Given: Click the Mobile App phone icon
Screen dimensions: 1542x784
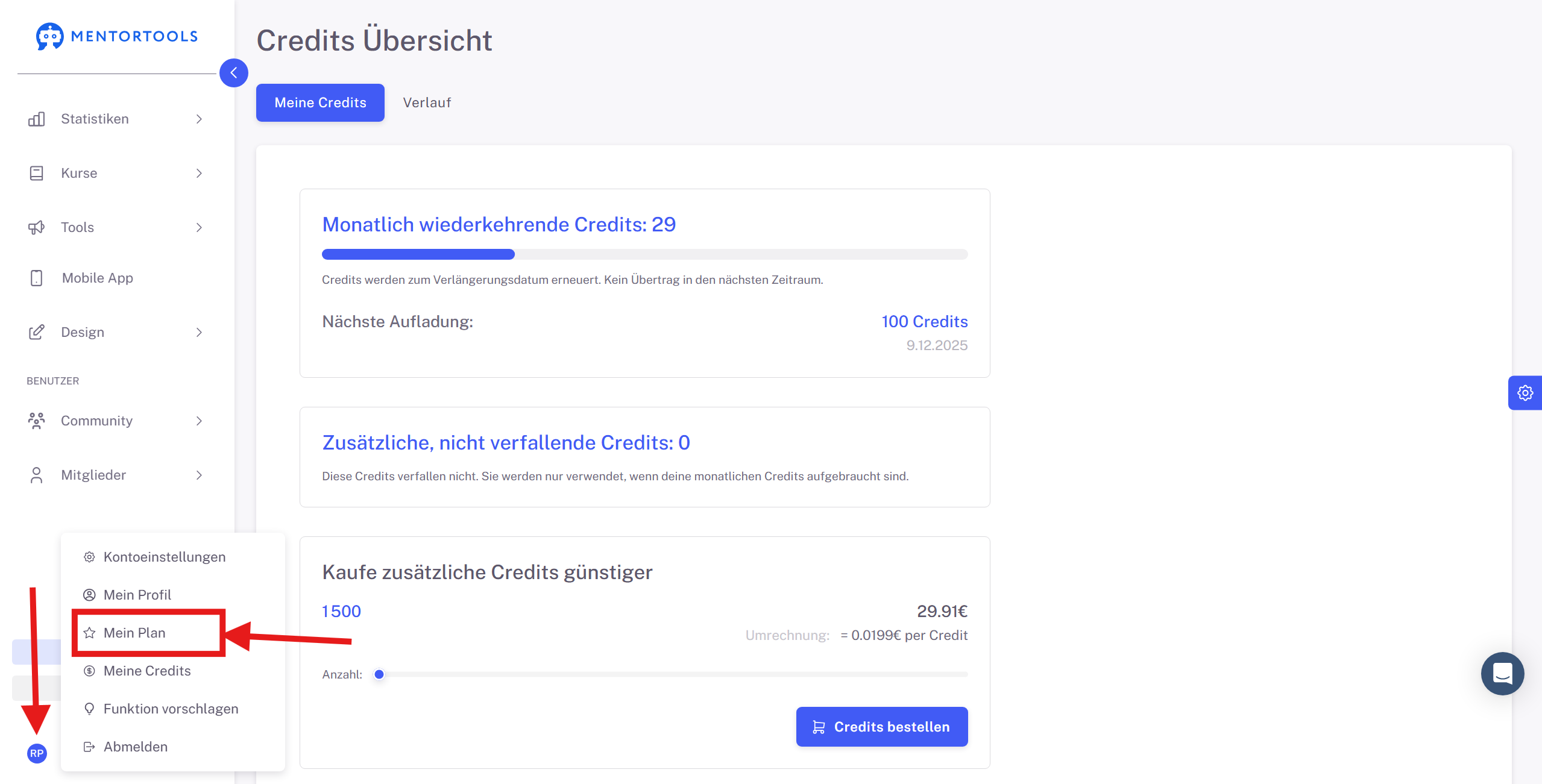Looking at the screenshot, I should 36,278.
